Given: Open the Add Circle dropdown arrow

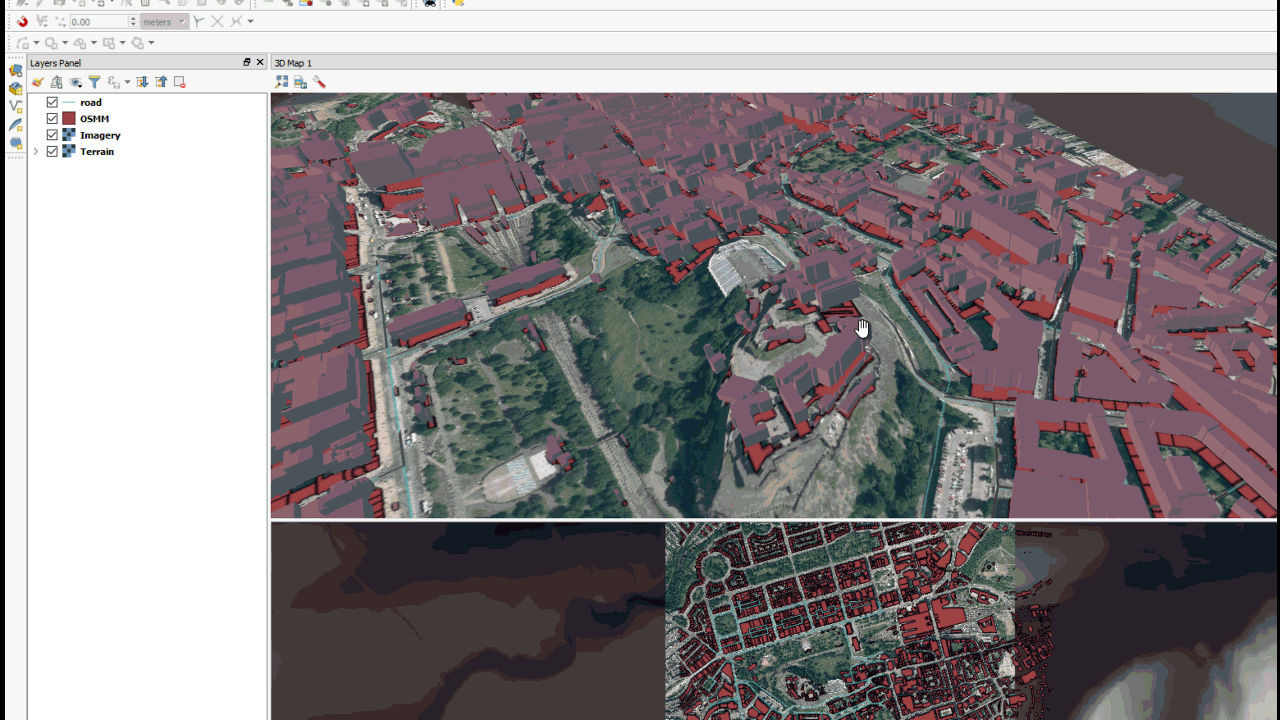Looking at the screenshot, I should tap(65, 43).
